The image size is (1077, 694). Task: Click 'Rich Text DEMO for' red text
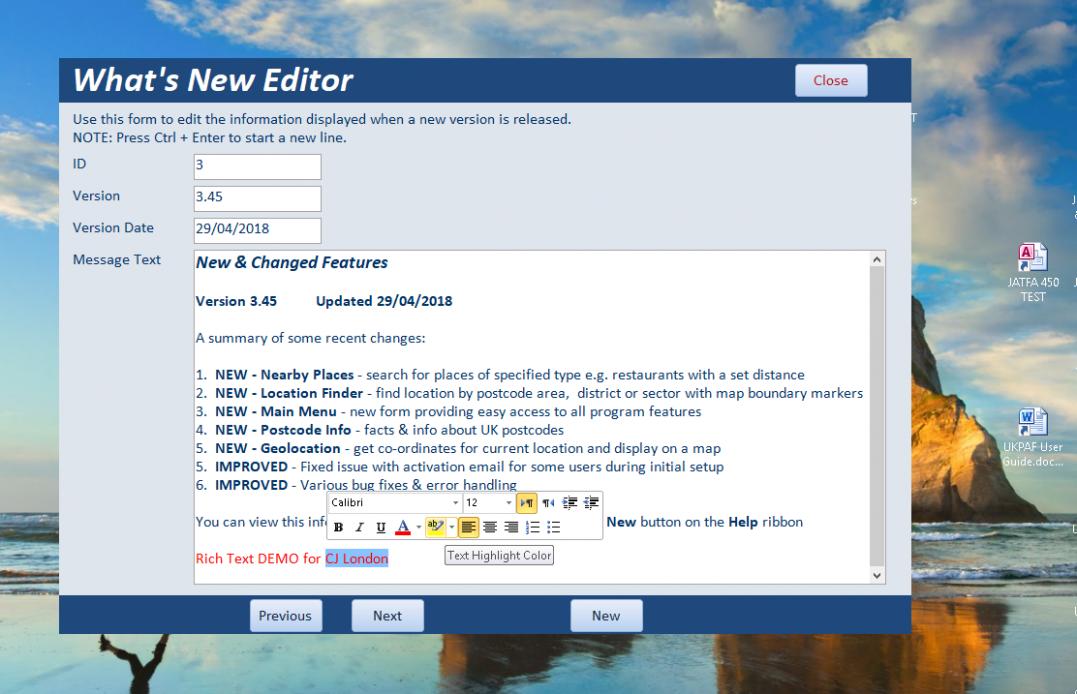(x=258, y=559)
